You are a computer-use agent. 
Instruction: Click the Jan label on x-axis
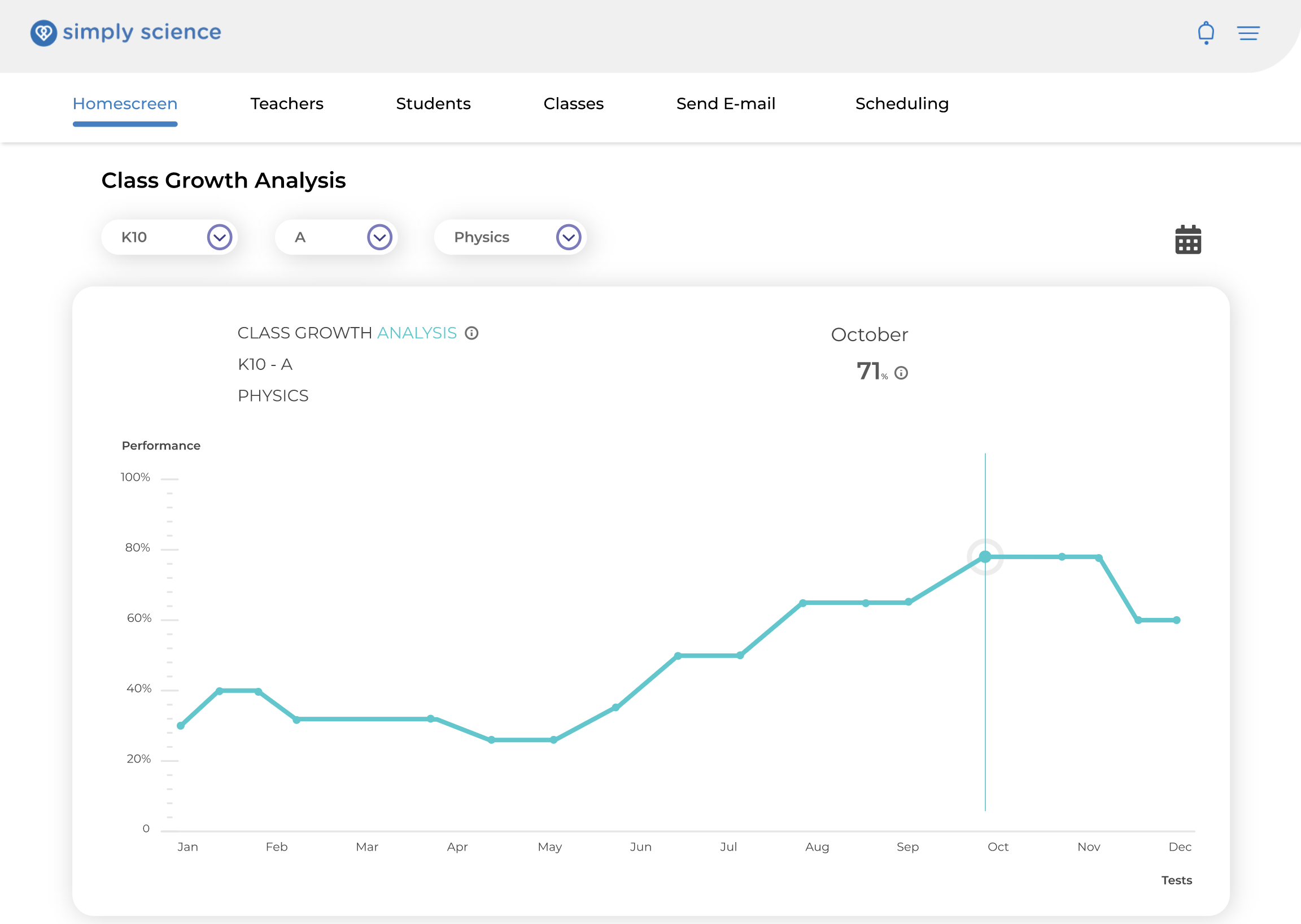pos(187,847)
